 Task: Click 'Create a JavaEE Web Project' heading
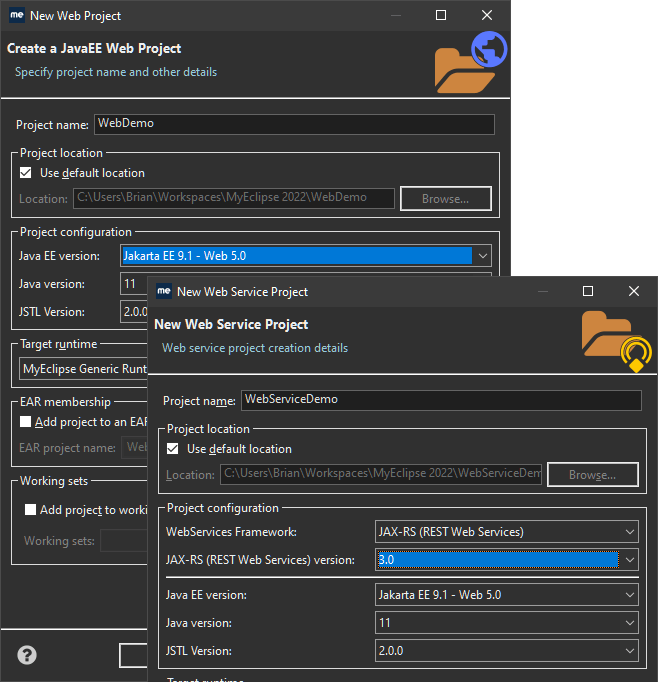click(x=94, y=48)
